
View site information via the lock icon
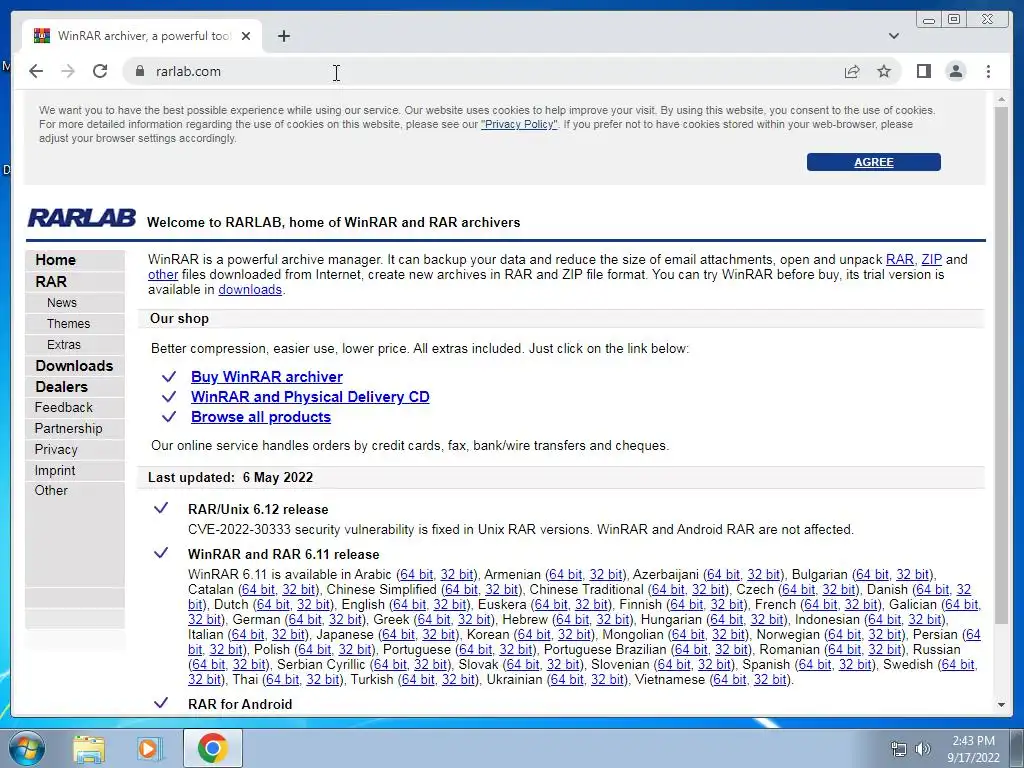[x=139, y=71]
